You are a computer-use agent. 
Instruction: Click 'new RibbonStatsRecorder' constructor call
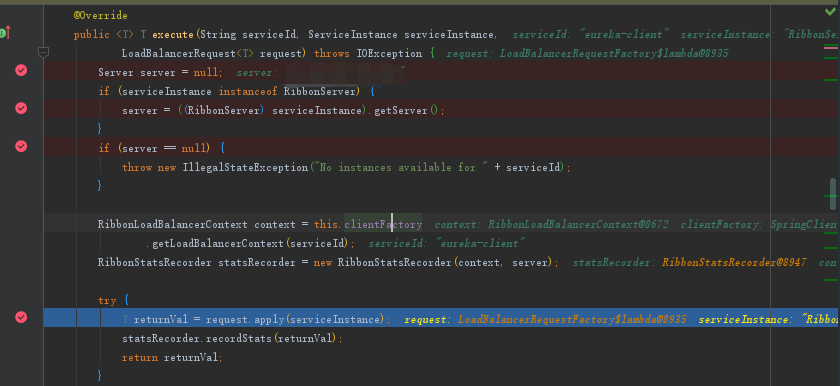382,262
